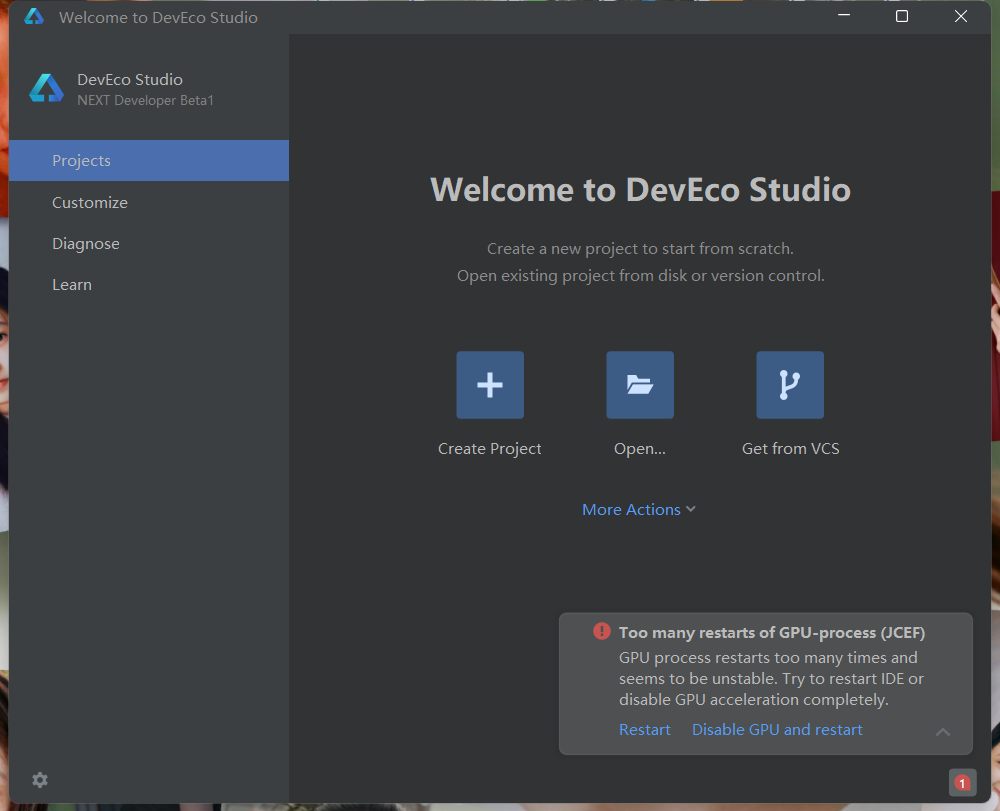Click the DevEco icon in title bar
Screen dimensions: 1000x811
pos(34,17)
